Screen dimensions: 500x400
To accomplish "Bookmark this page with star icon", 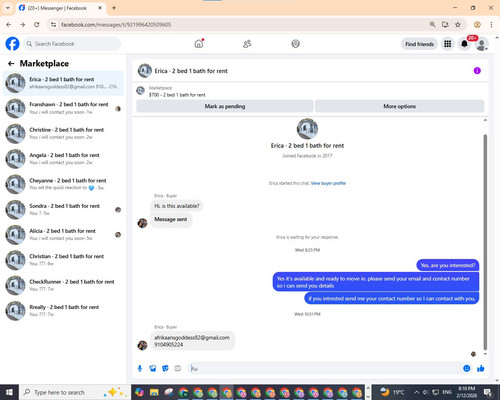I will (458, 24).
